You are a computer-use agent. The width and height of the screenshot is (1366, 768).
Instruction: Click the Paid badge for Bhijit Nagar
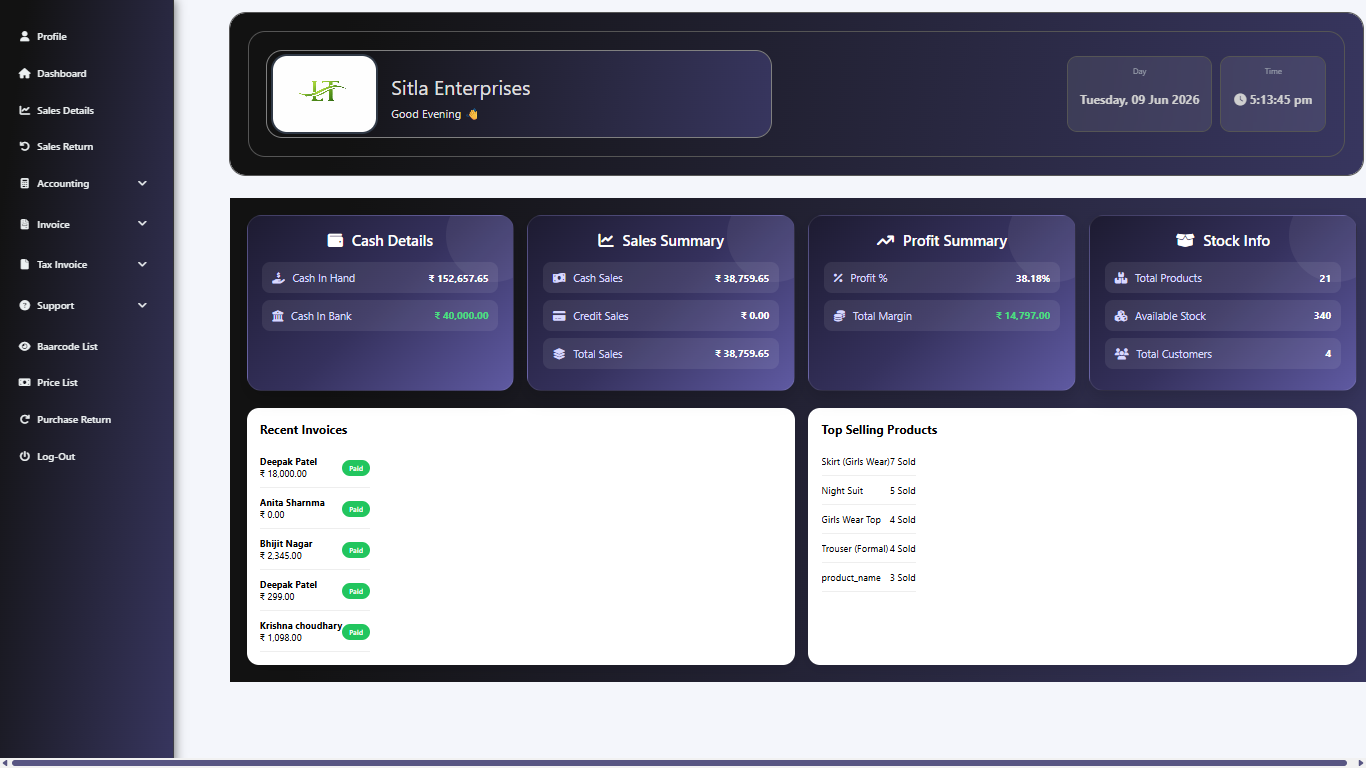click(356, 550)
